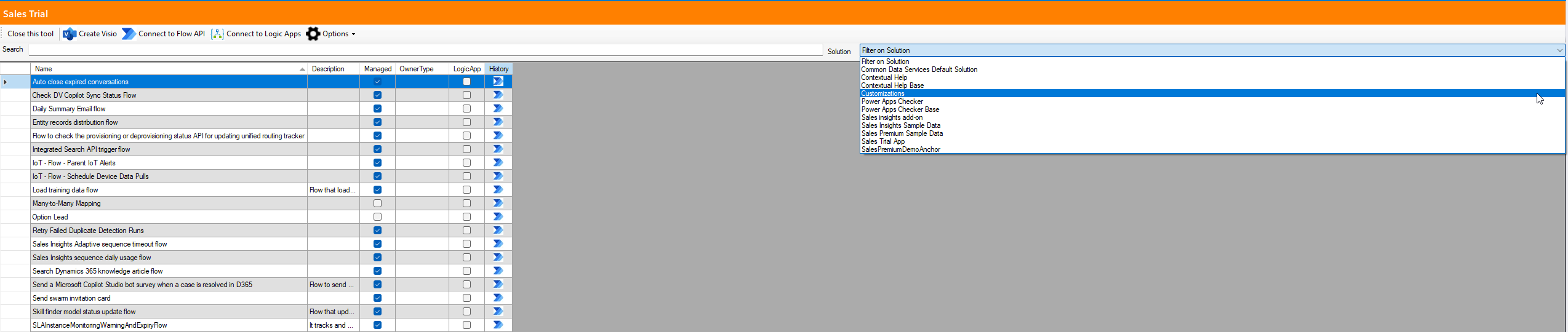Open history icon for Many-to-Many Mapping

point(498,204)
